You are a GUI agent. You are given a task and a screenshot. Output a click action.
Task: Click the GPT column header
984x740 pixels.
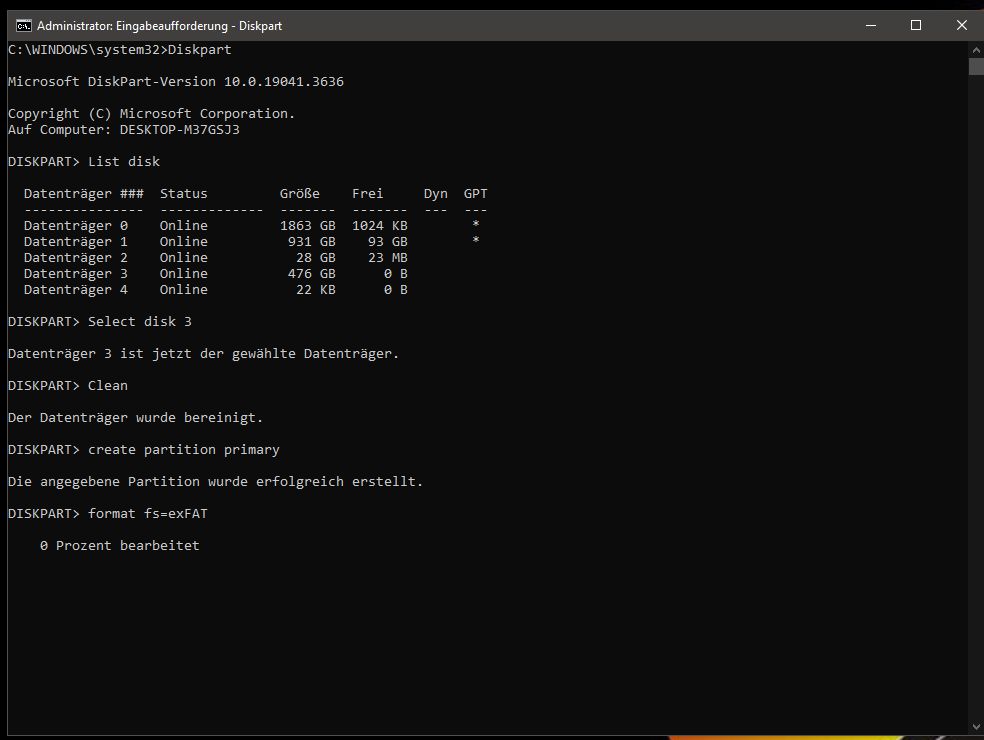point(475,193)
